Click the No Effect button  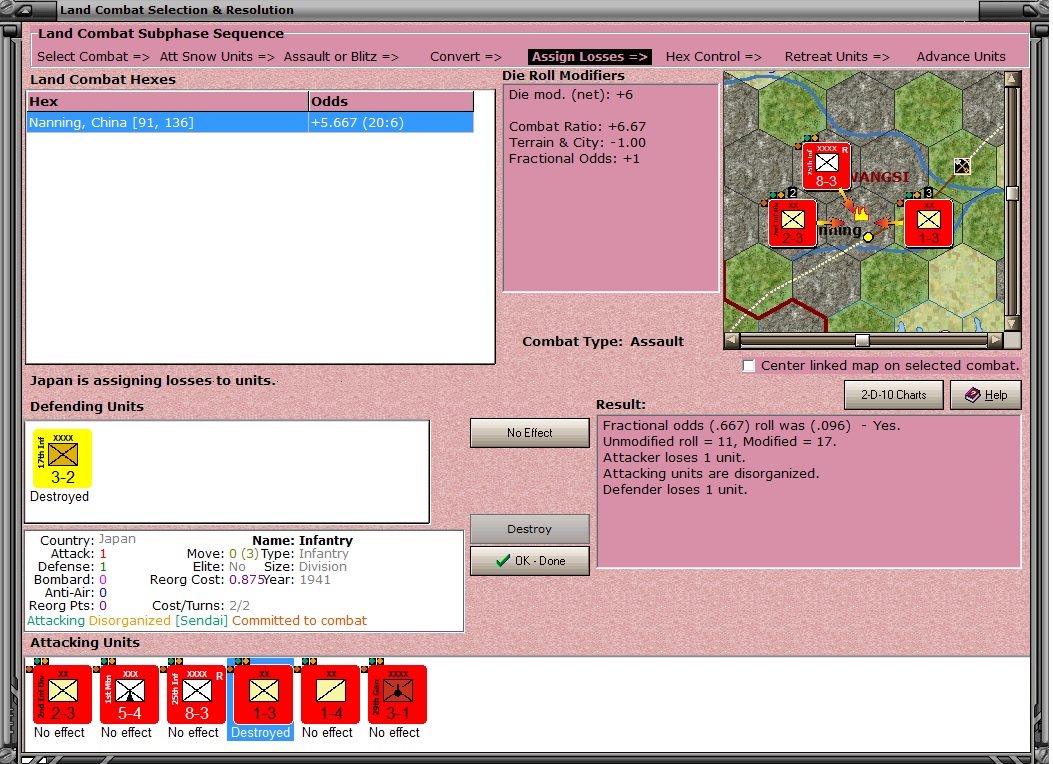pyautogui.click(x=529, y=433)
